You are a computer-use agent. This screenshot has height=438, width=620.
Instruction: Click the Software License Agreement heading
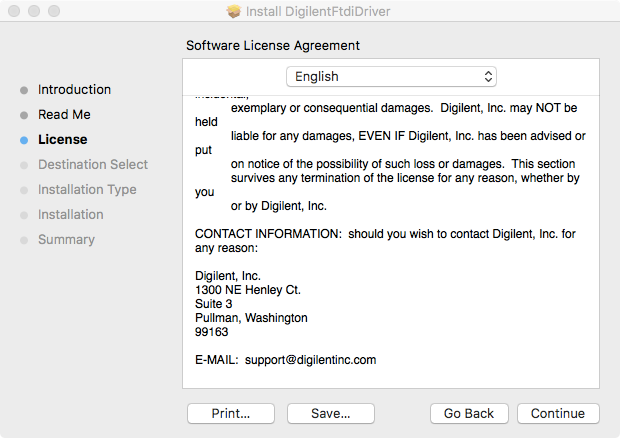coord(273,45)
